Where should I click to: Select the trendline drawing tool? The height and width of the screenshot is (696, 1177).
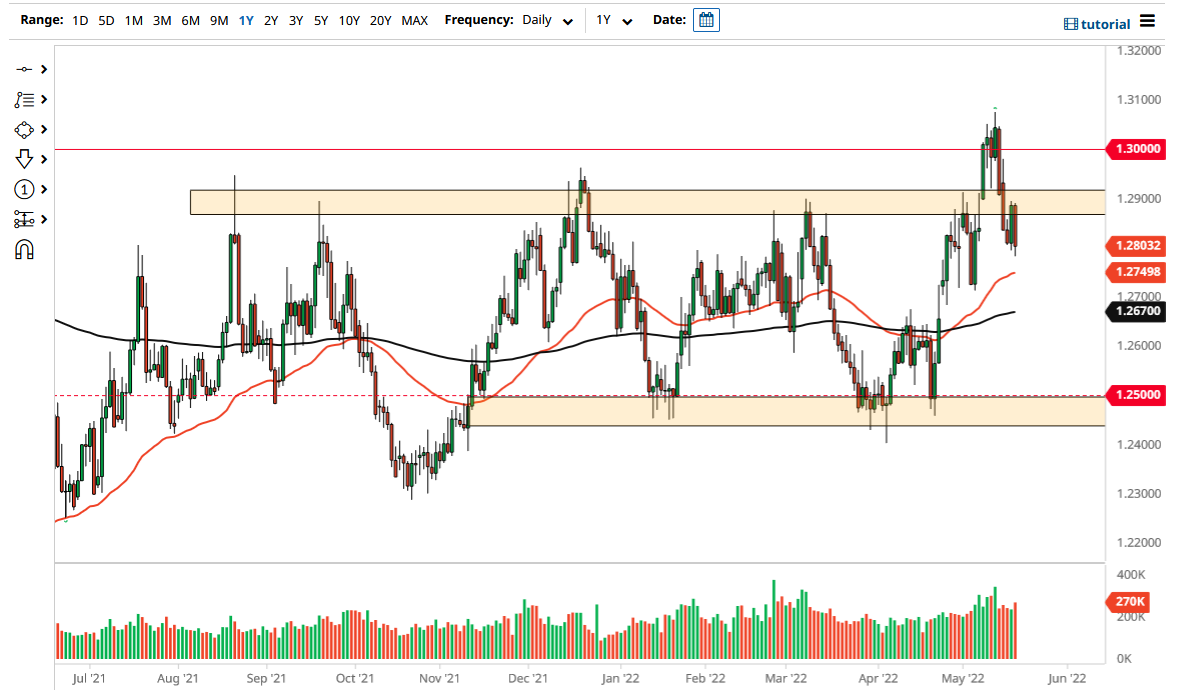tap(25, 69)
